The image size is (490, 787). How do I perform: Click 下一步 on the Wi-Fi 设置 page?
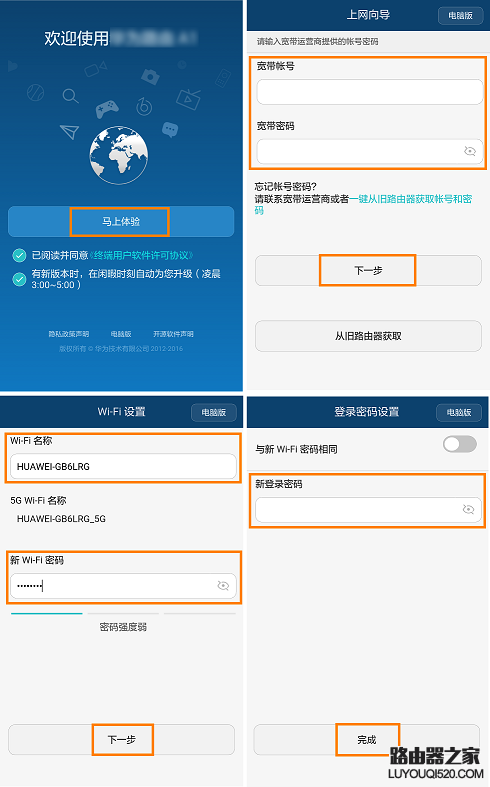121,739
